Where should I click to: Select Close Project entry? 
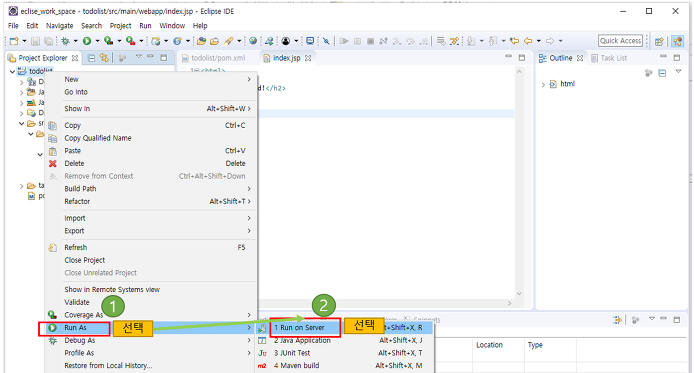tap(150, 260)
